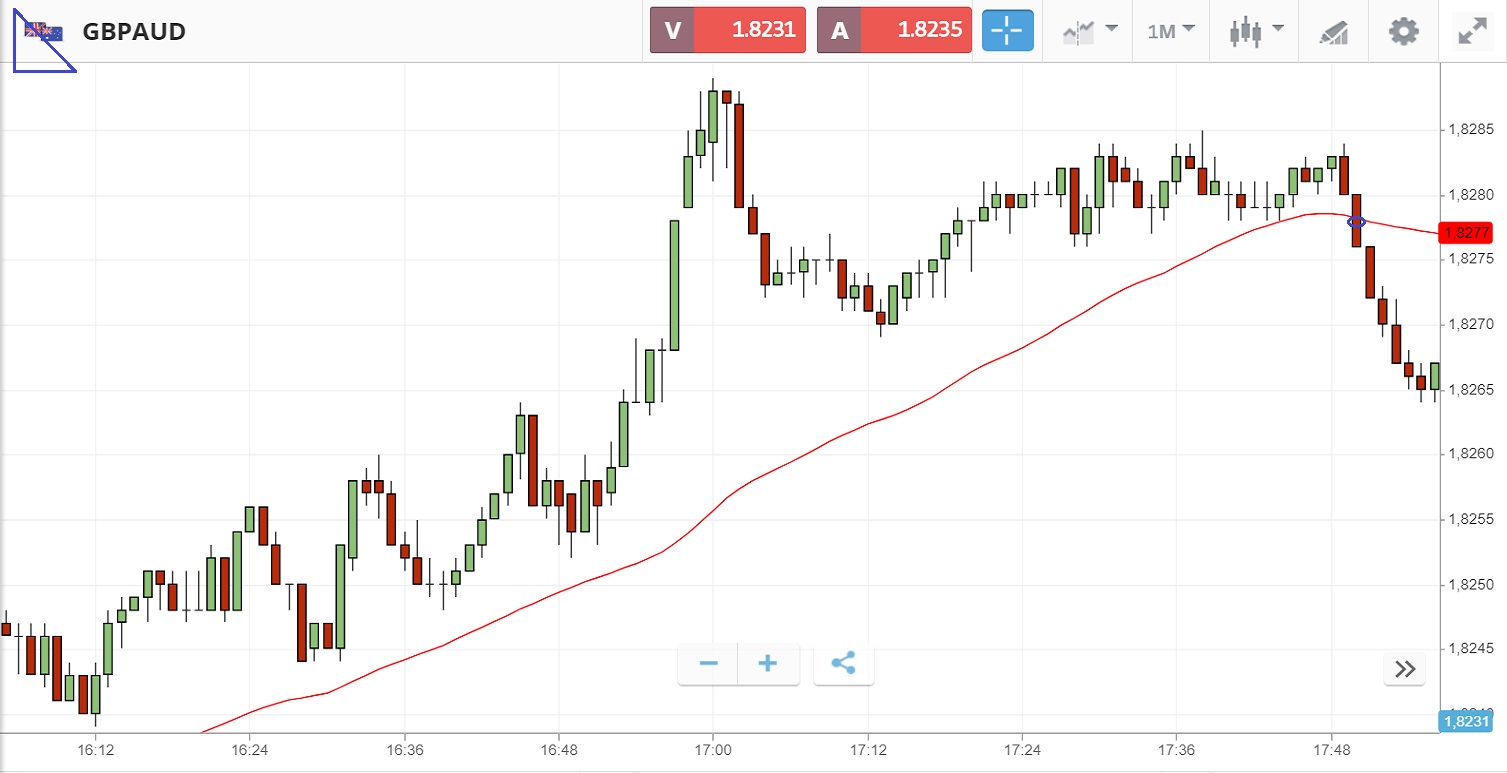The width and height of the screenshot is (1507, 773).
Task: Jump to latest candle with double arrow
Action: [x=1404, y=669]
